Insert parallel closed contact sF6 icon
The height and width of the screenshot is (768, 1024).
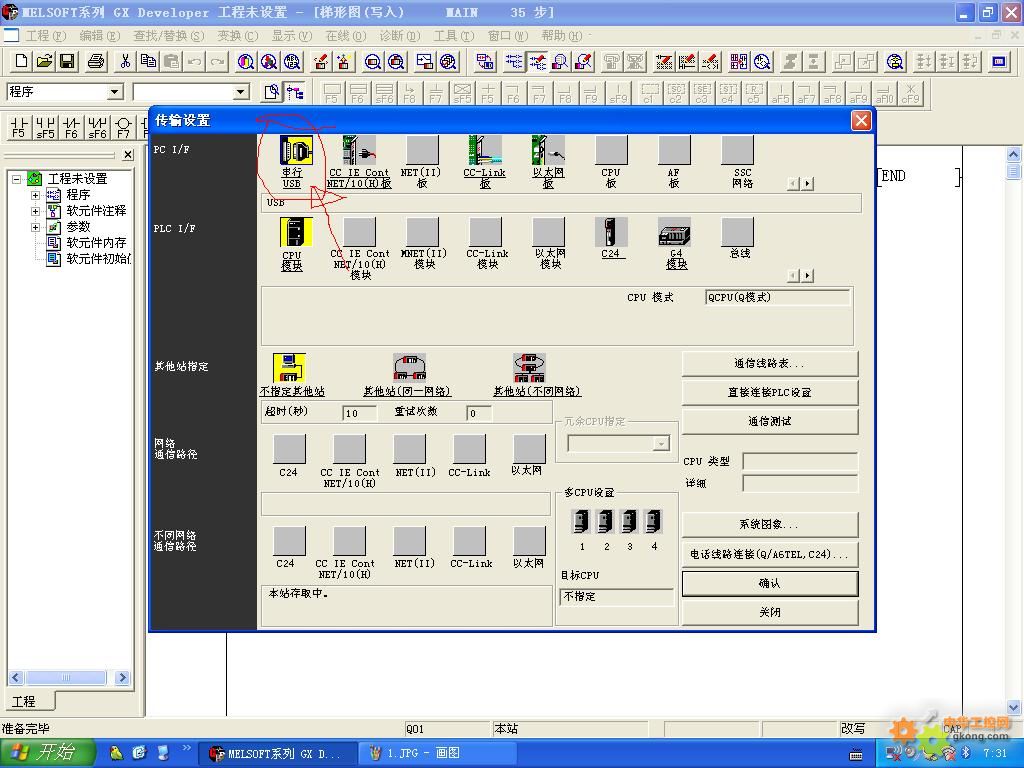click(97, 127)
